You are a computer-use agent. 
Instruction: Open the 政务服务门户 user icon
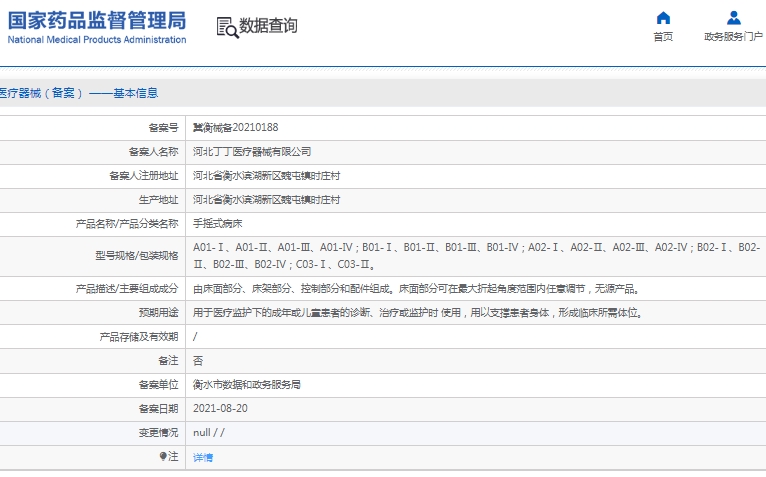click(733, 18)
